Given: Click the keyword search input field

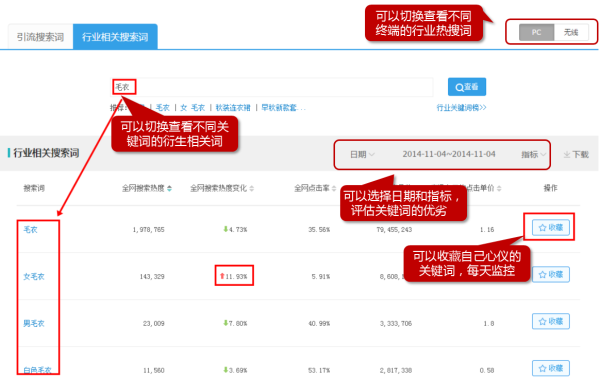Looking at the screenshot, I should pos(272,87).
